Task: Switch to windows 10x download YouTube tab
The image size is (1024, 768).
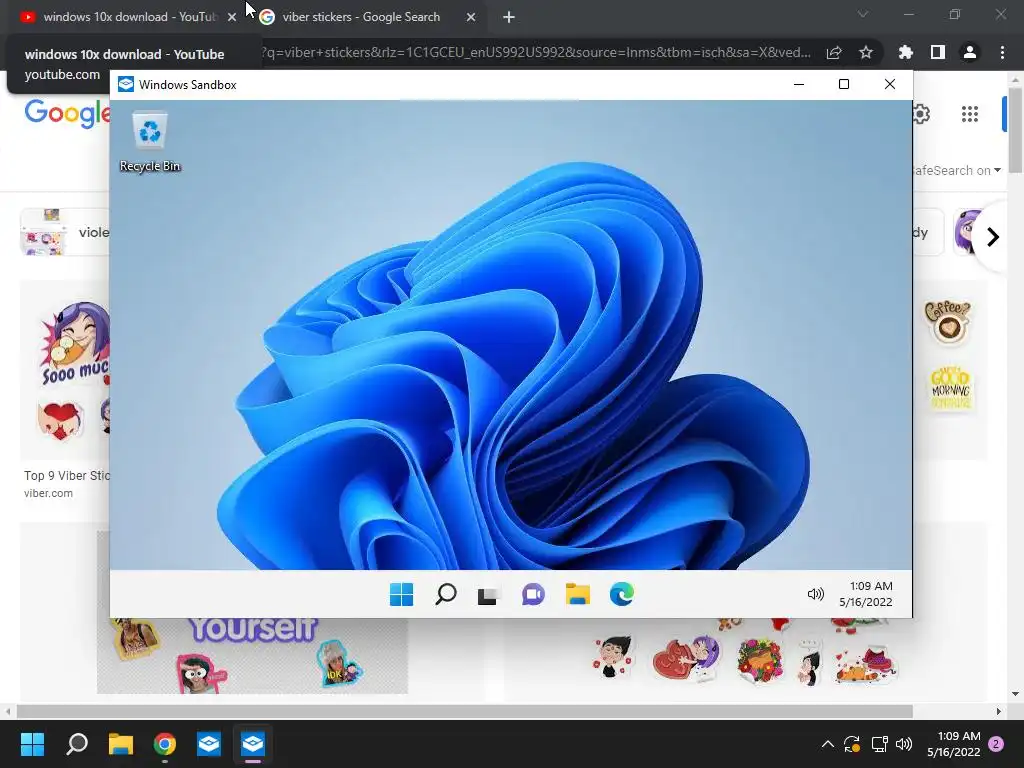Action: 130,17
